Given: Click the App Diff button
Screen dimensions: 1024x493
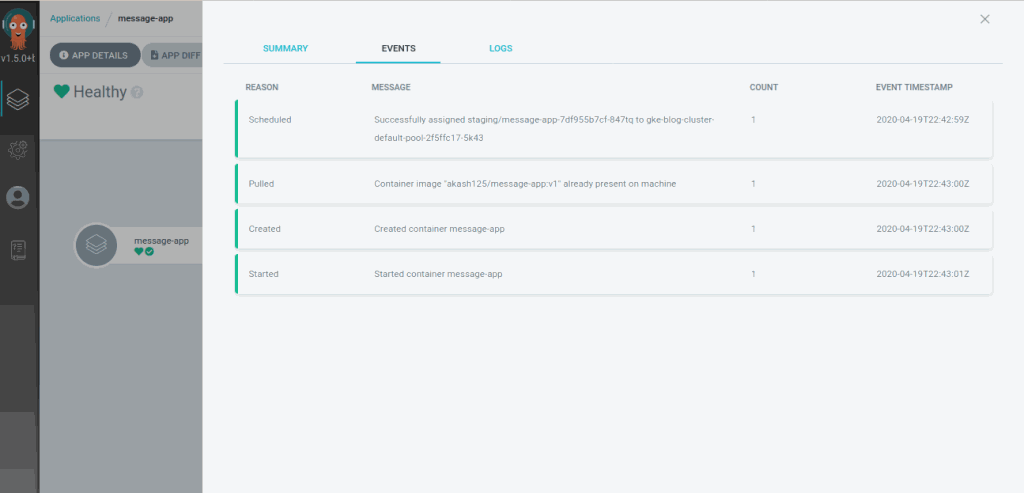Looking at the screenshot, I should pos(173,56).
